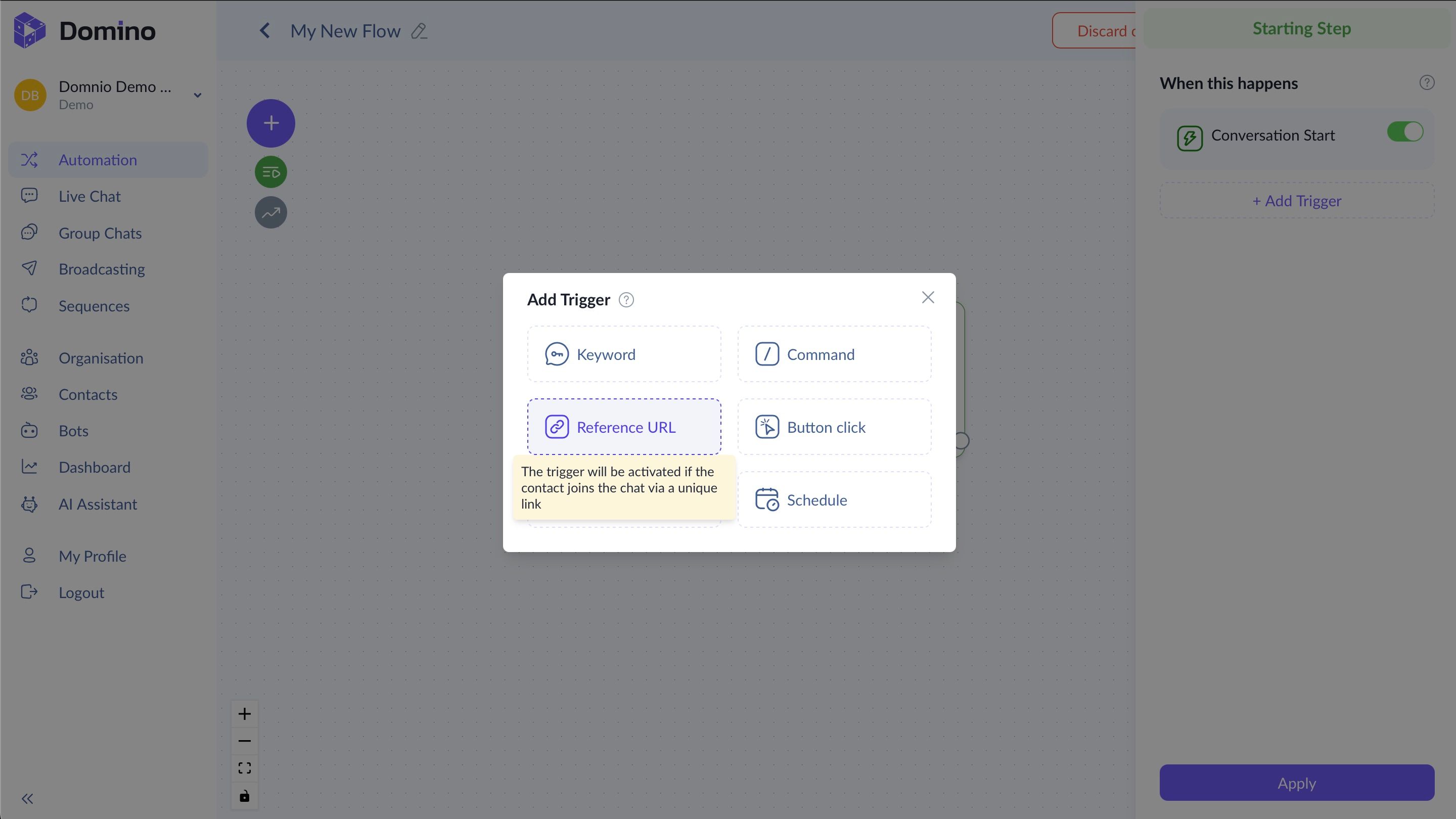Zoom in the canvas with plus
The height and width of the screenshot is (819, 1456).
244,714
